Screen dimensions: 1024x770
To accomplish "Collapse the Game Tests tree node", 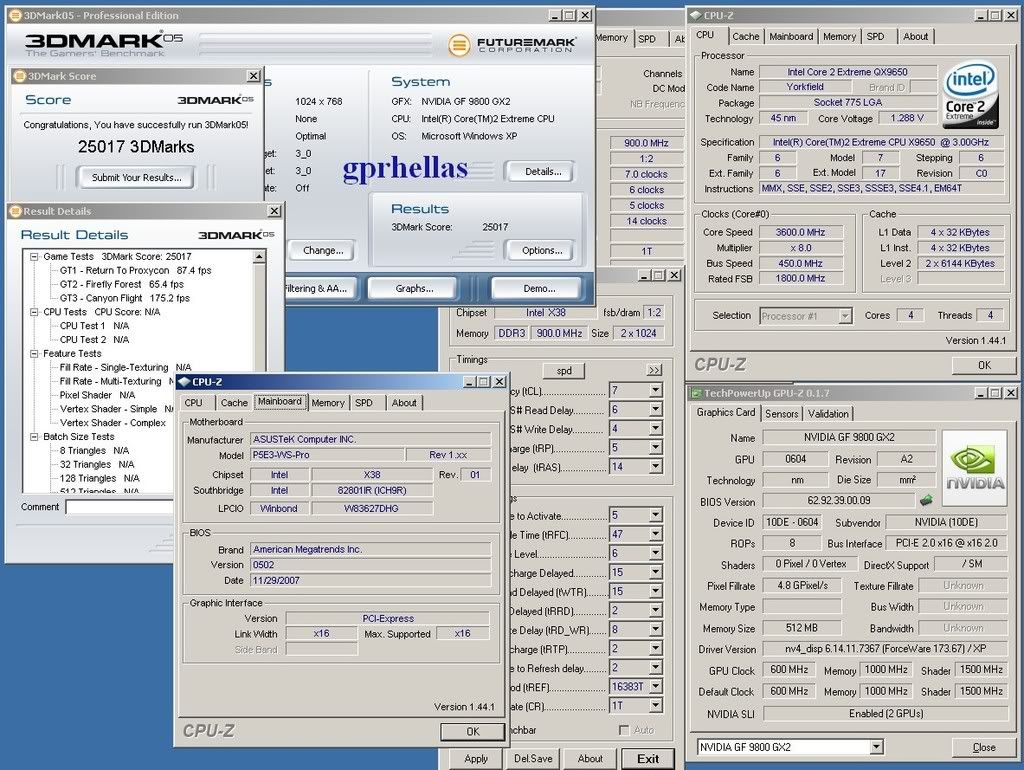I will (34, 257).
